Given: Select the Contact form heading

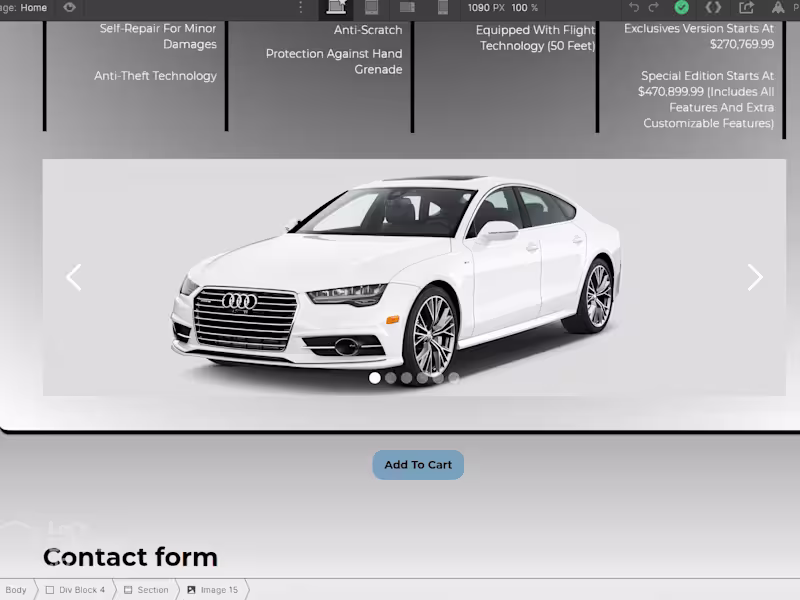Looking at the screenshot, I should click(131, 557).
